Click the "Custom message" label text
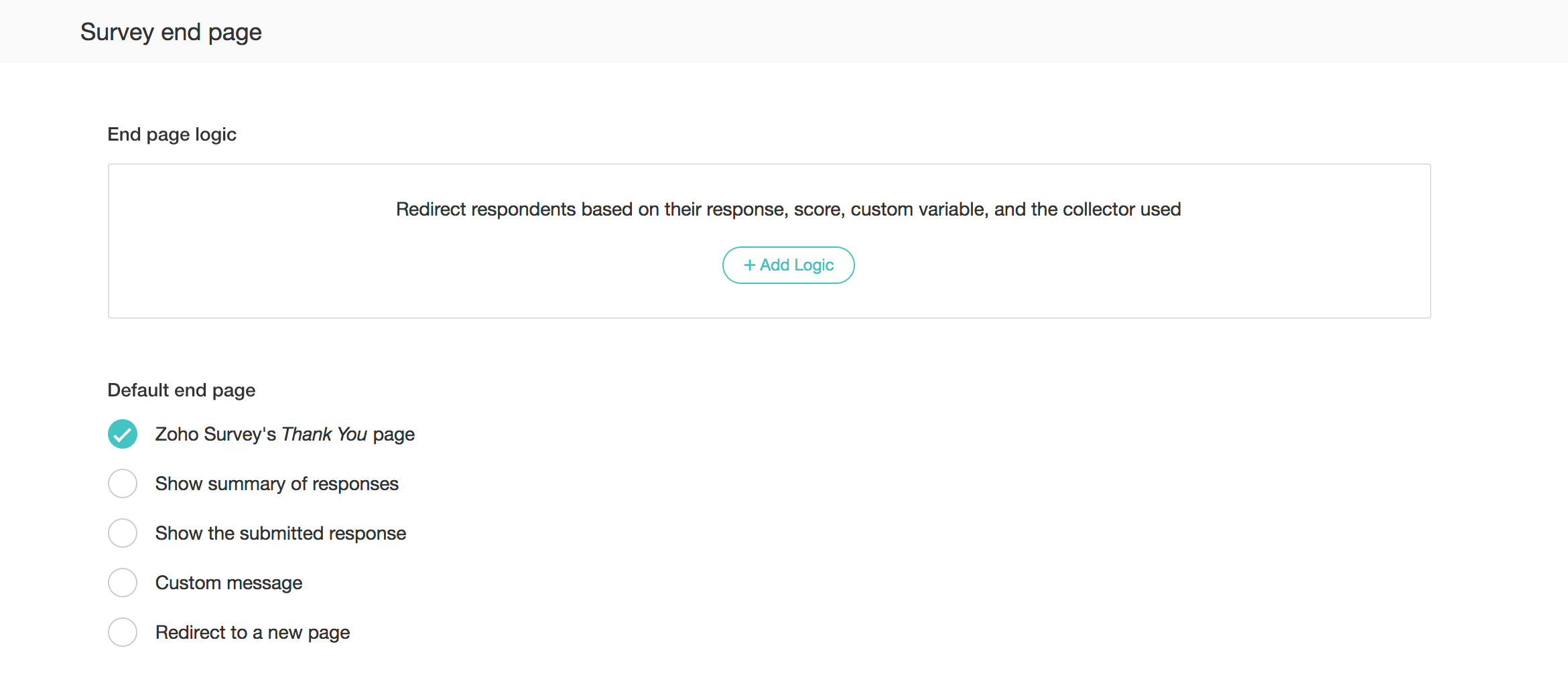Viewport: 1568px width, 679px height. tap(228, 583)
